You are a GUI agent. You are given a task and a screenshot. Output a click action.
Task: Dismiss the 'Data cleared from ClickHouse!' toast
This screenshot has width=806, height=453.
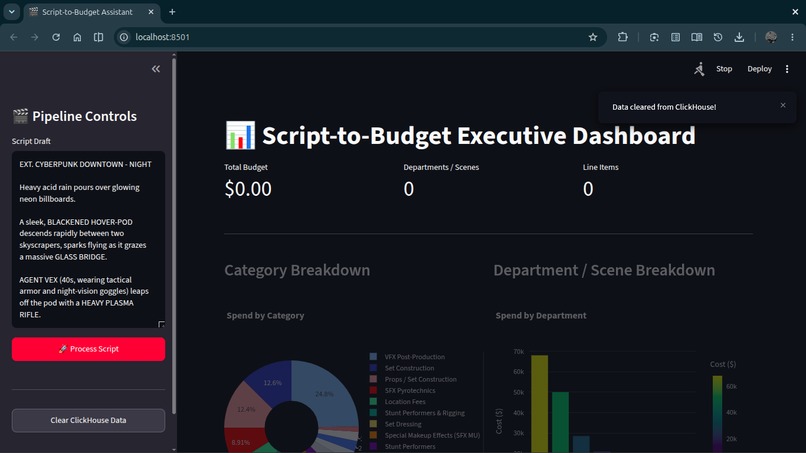coord(783,105)
